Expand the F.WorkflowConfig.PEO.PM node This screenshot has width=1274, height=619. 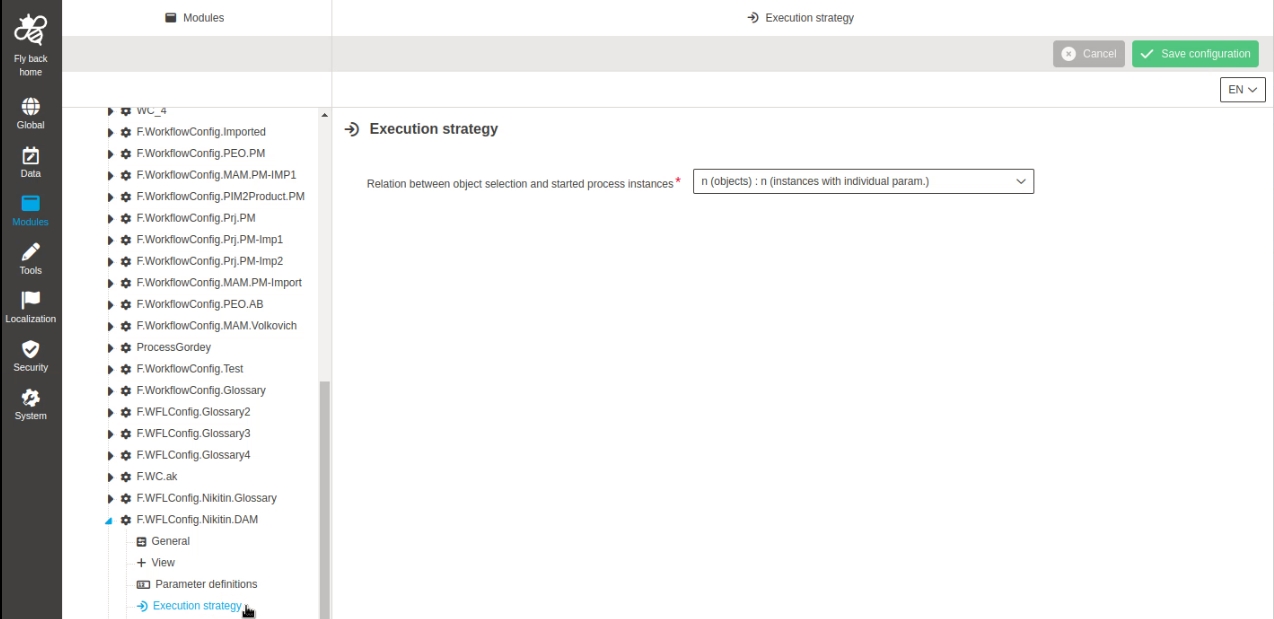[111, 153]
